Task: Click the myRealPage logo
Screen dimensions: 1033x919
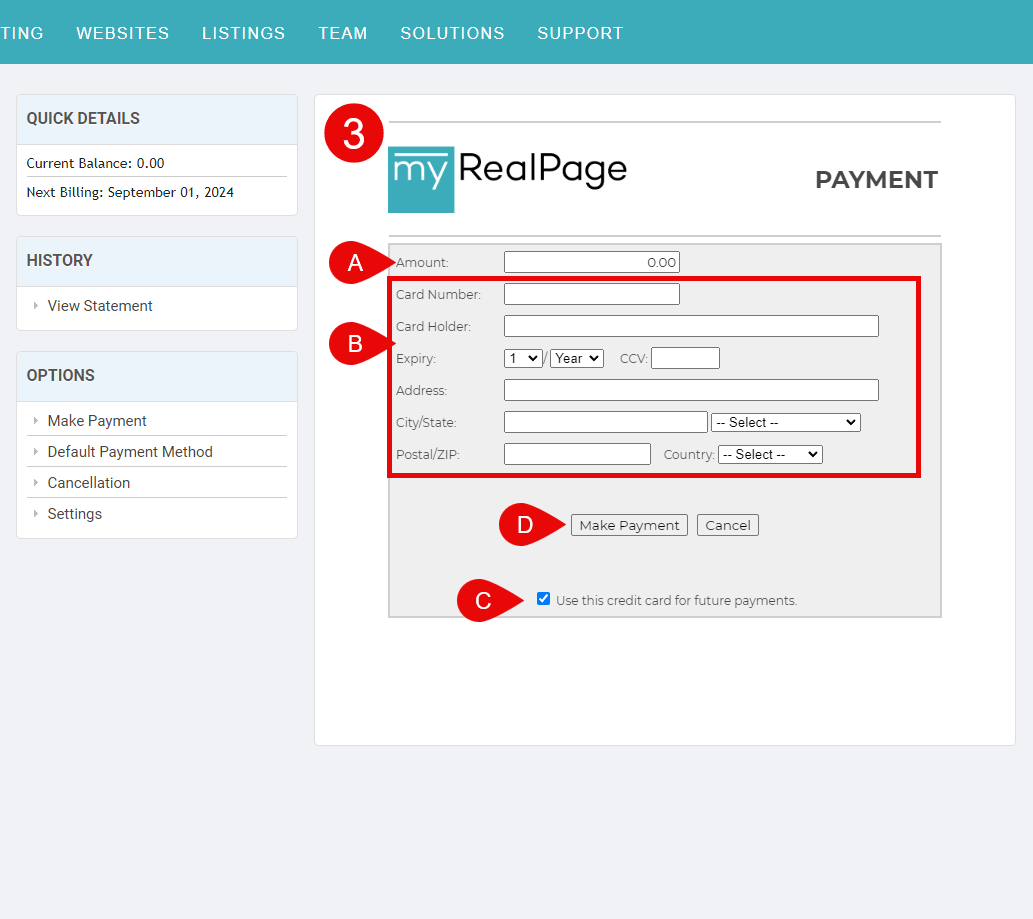Action: point(507,179)
